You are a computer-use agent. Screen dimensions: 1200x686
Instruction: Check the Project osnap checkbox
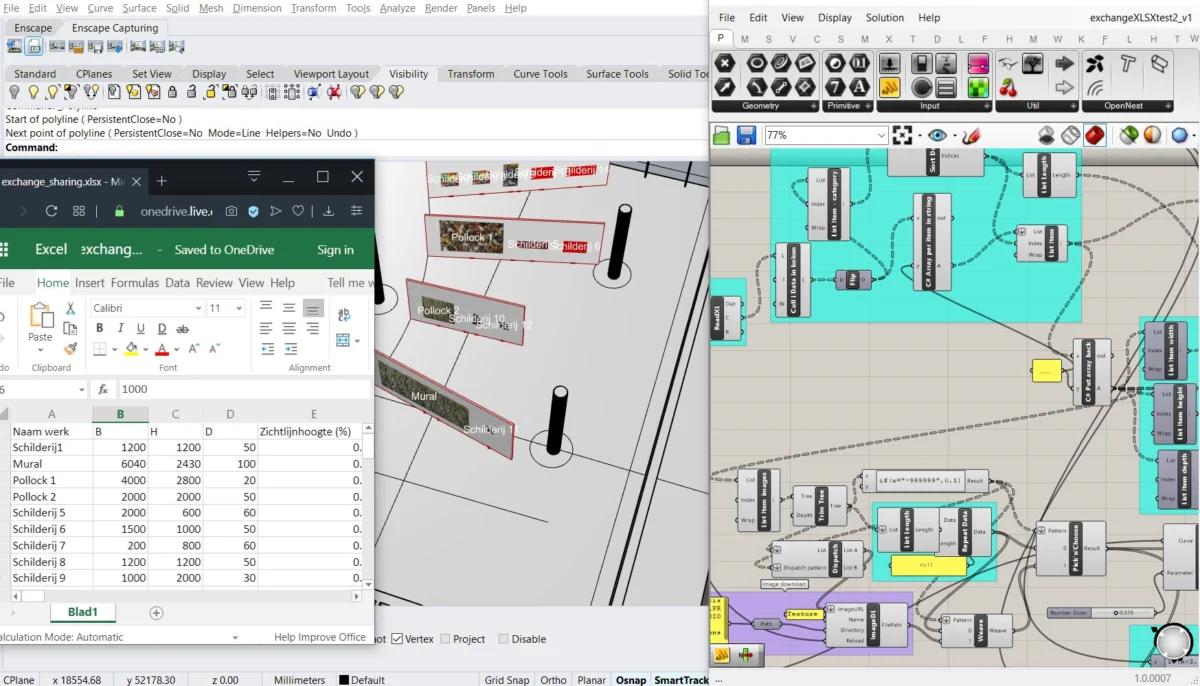coord(445,639)
